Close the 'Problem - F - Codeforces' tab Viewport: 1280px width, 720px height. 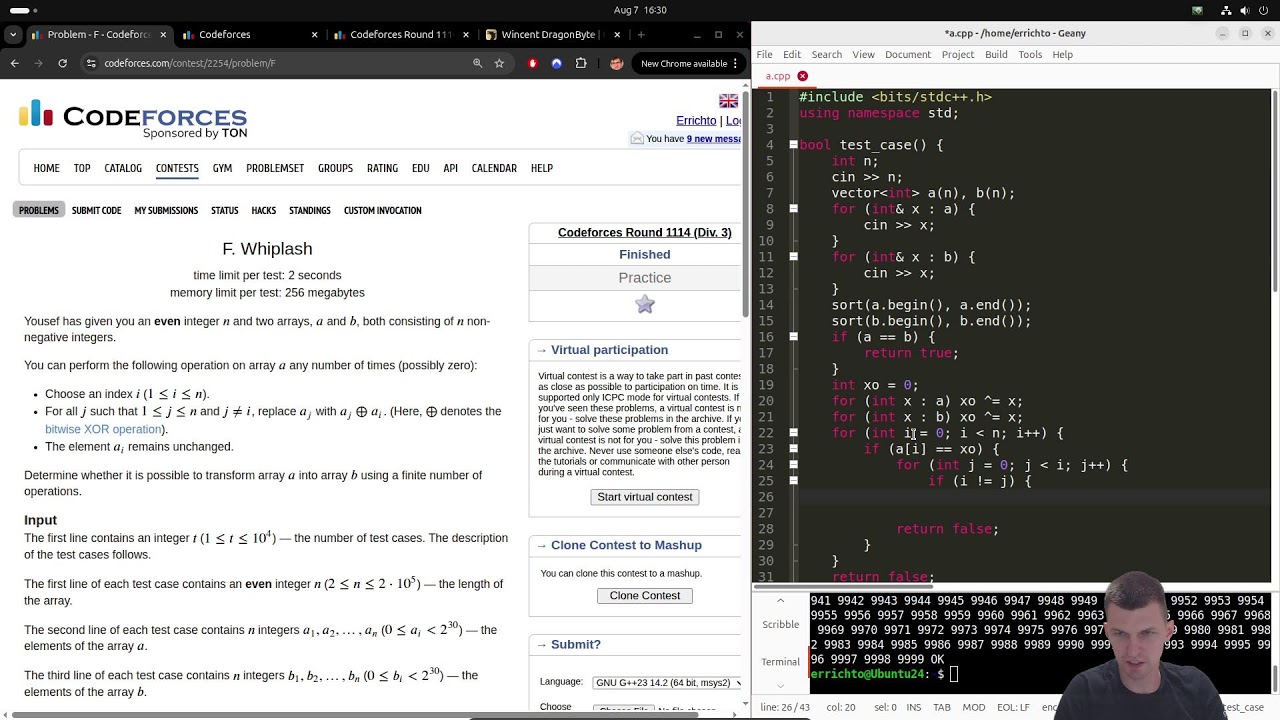point(163,34)
